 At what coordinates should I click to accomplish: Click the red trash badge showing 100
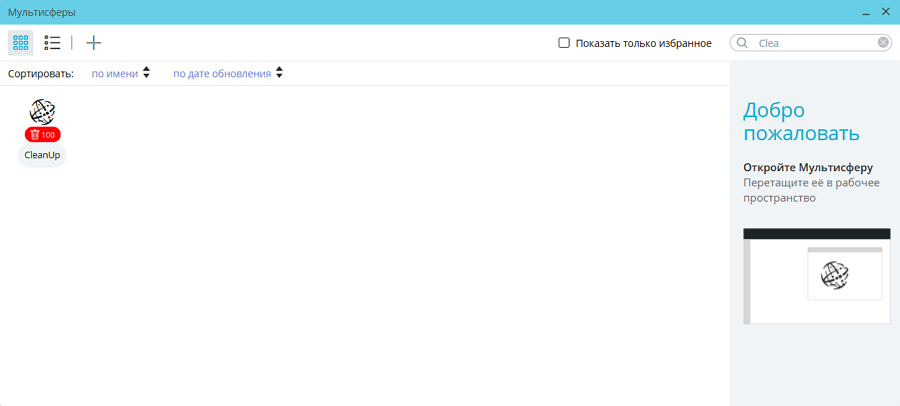click(x=42, y=135)
